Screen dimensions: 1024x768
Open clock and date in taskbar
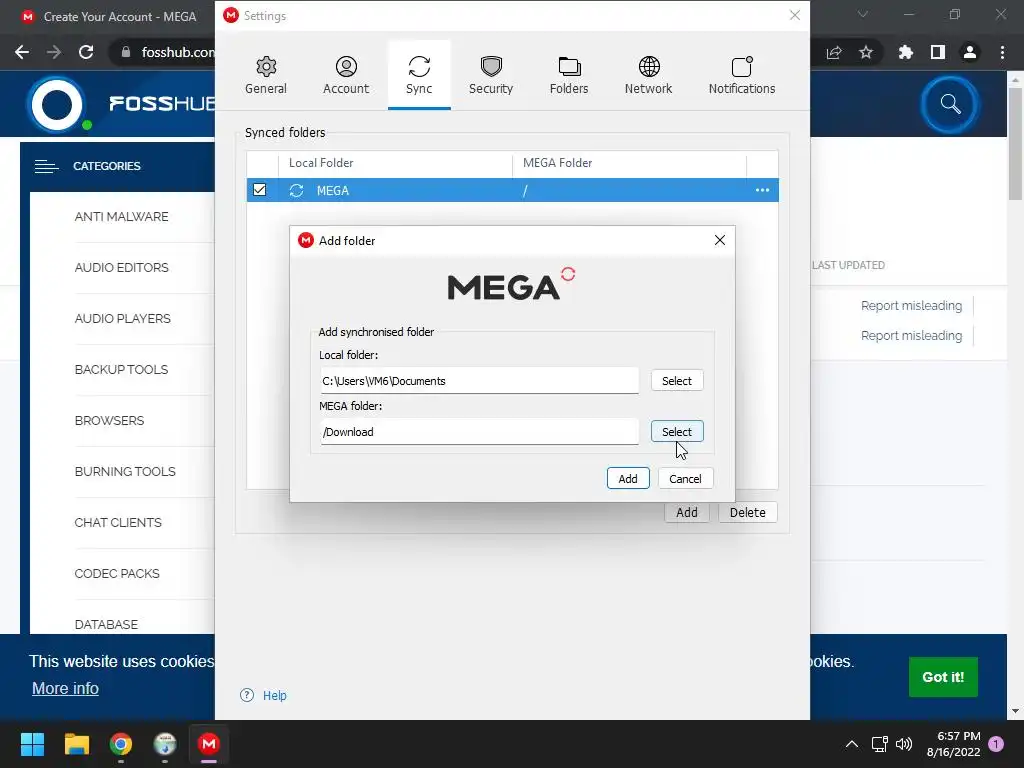[953, 744]
